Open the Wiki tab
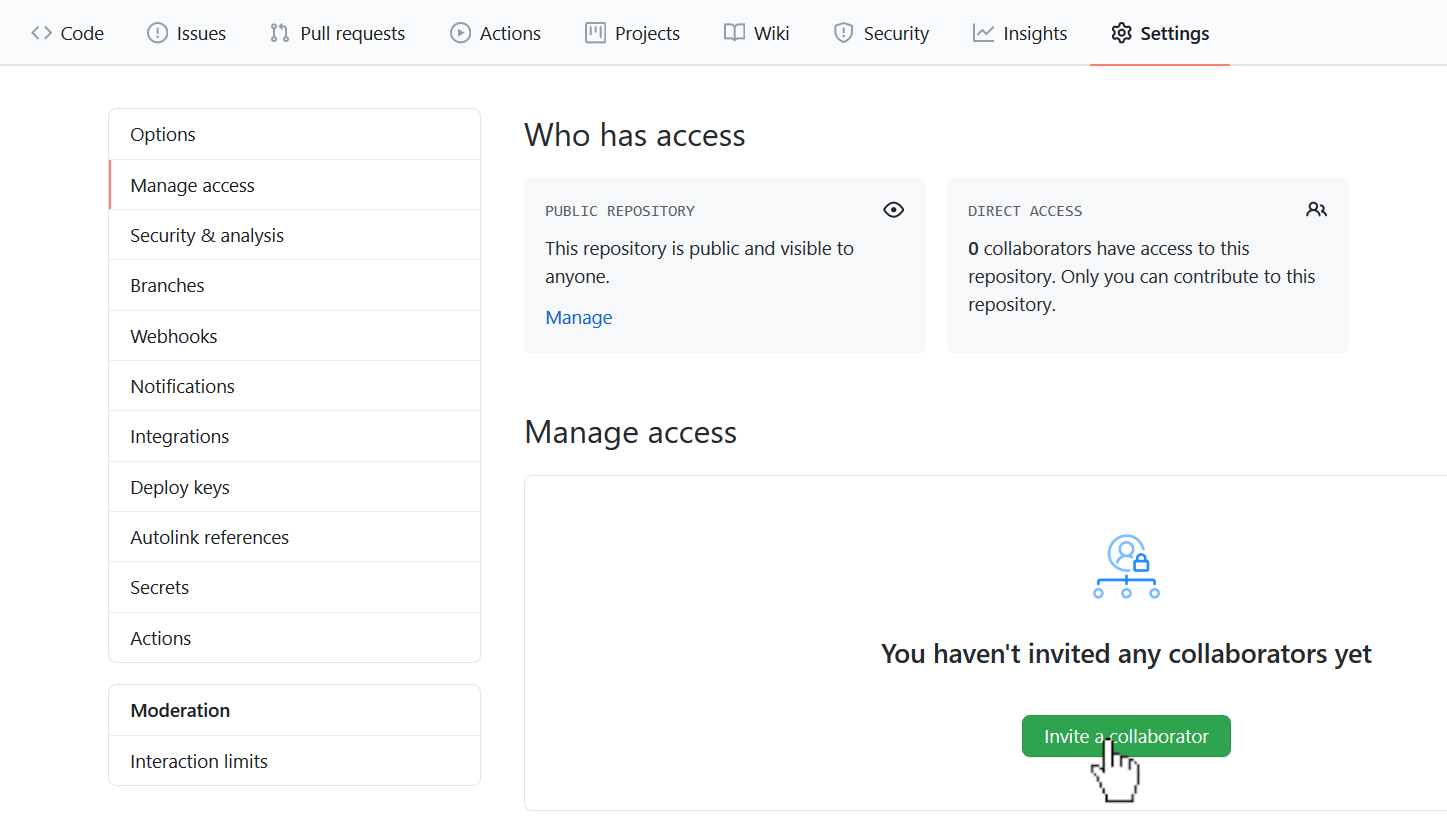This screenshot has width=1447, height=828. [756, 33]
